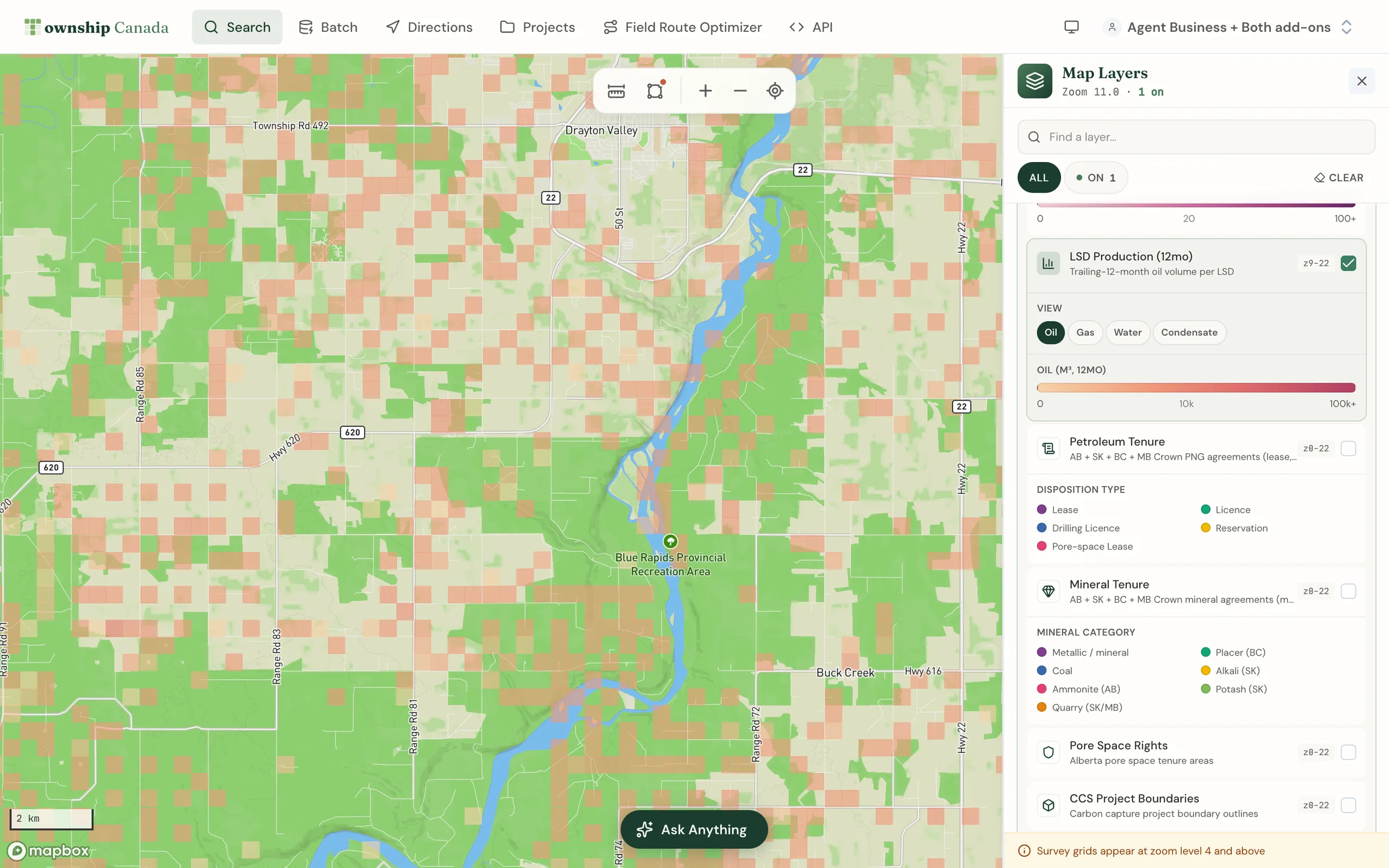Click the user avatar icon
The width and height of the screenshot is (1389, 868).
(1112, 27)
